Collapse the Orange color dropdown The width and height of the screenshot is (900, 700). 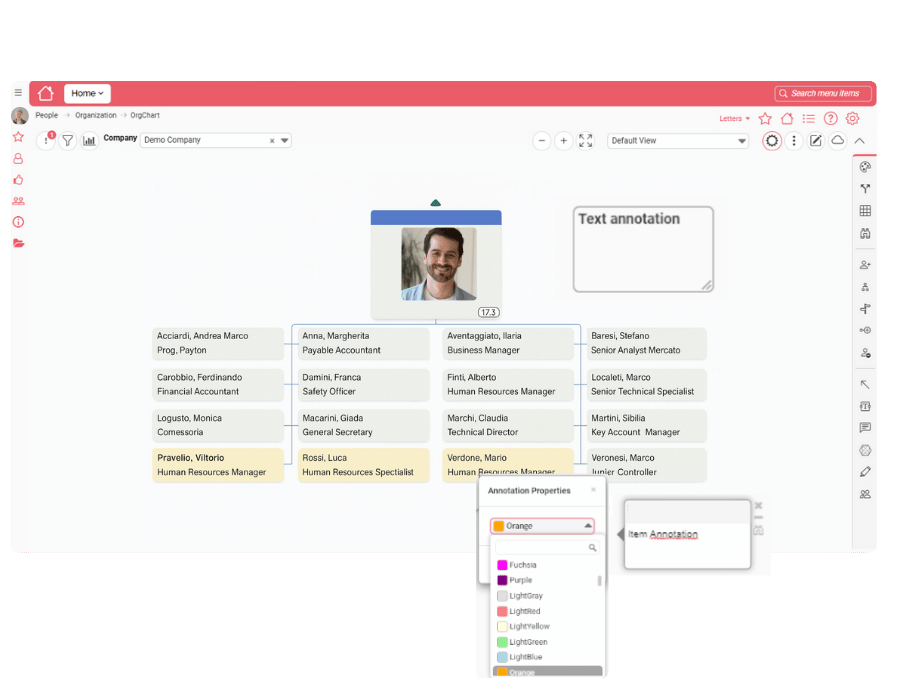coord(588,526)
